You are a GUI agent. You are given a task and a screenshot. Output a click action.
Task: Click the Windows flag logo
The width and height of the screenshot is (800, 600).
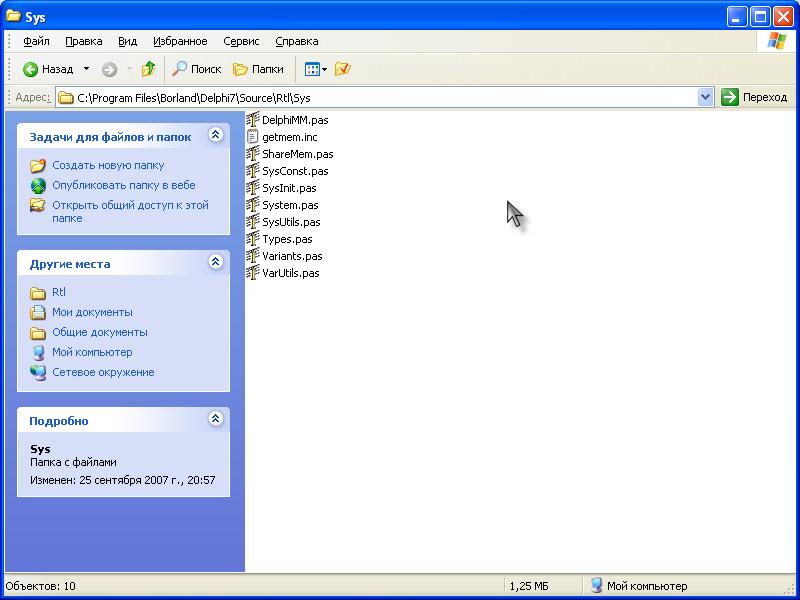pyautogui.click(x=776, y=41)
